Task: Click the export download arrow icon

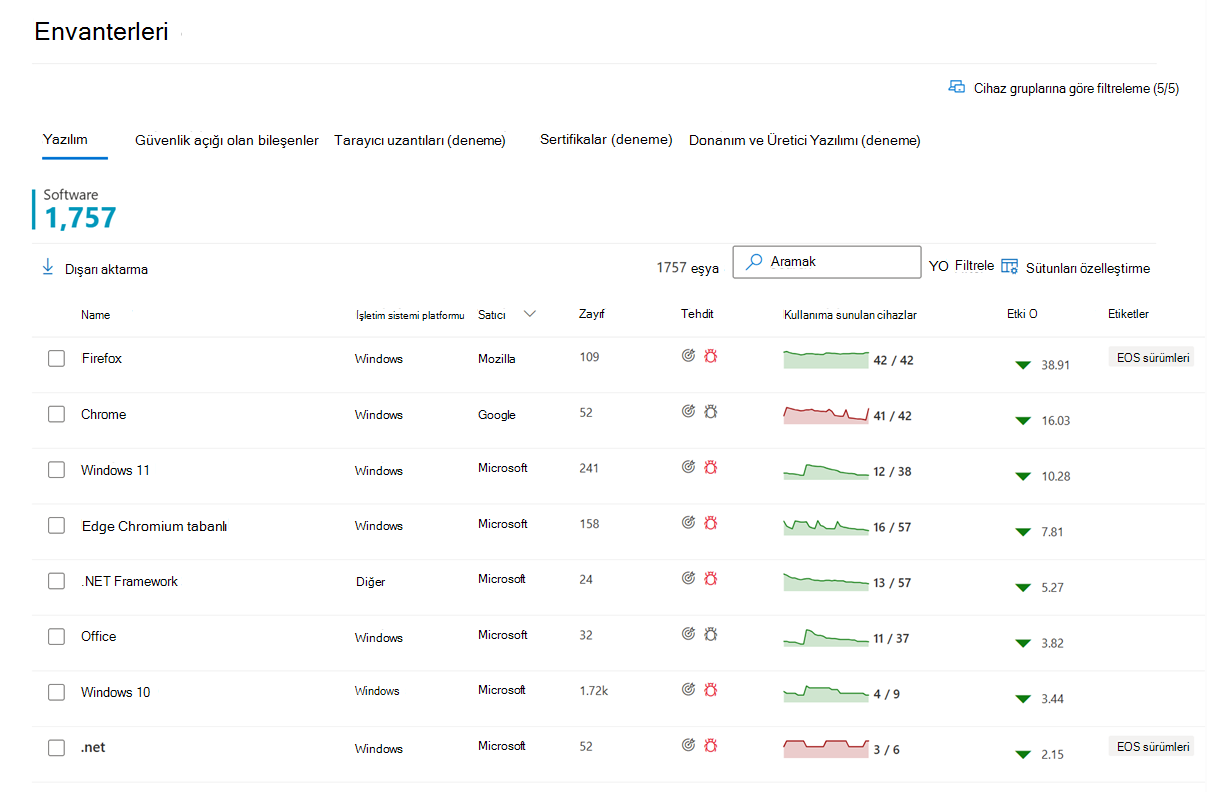Action: (x=47, y=267)
